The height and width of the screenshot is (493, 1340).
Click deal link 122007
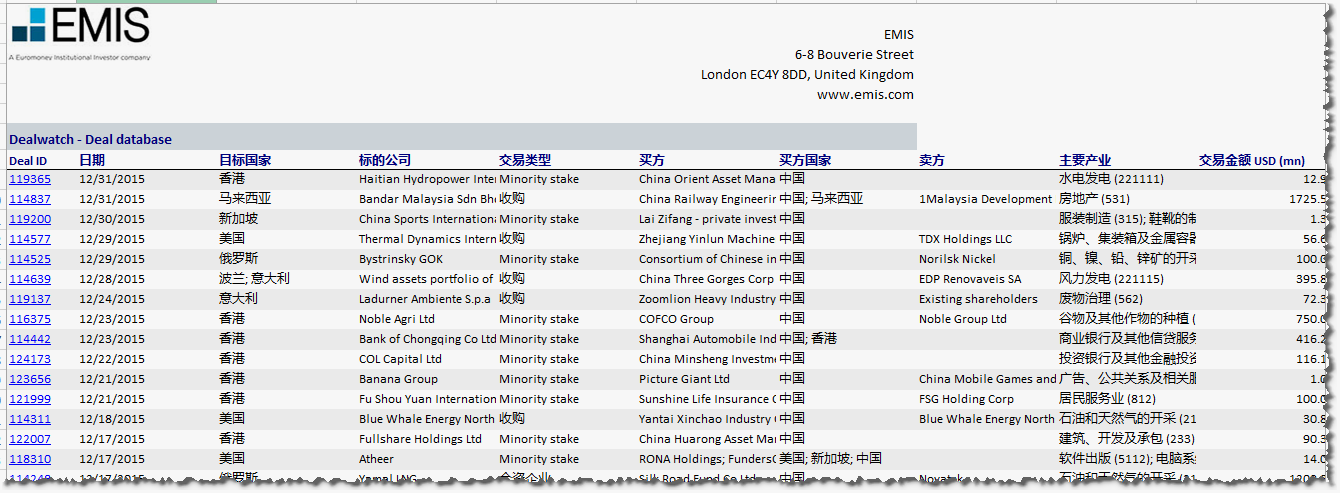tap(30, 439)
